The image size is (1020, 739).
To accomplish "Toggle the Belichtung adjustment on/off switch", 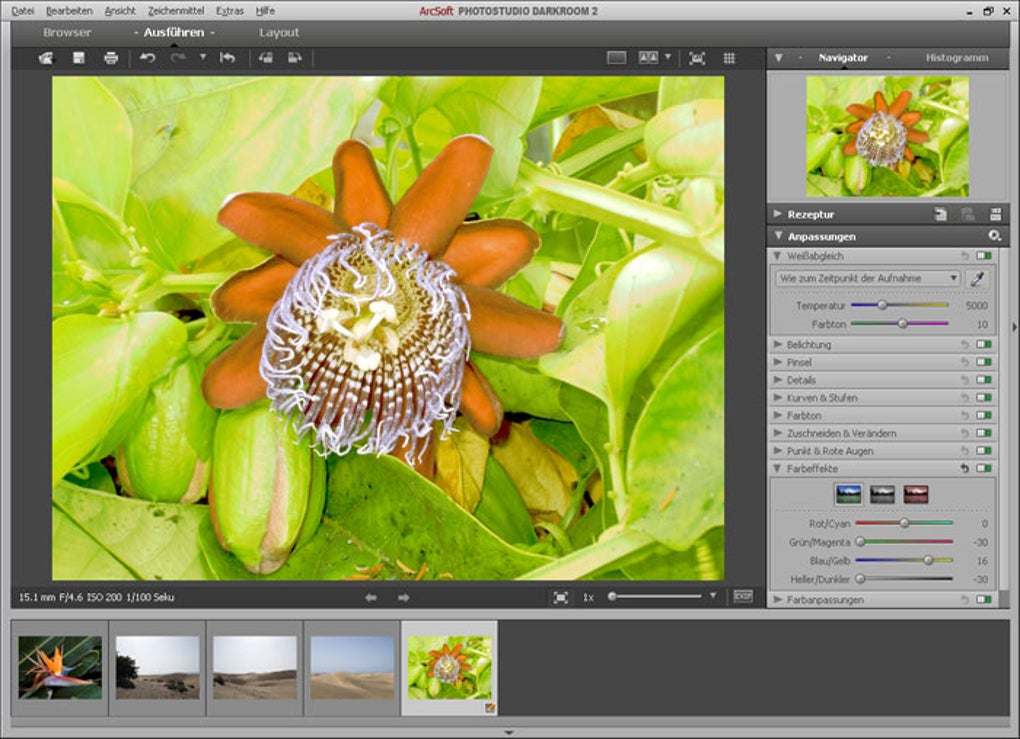I will (x=985, y=345).
